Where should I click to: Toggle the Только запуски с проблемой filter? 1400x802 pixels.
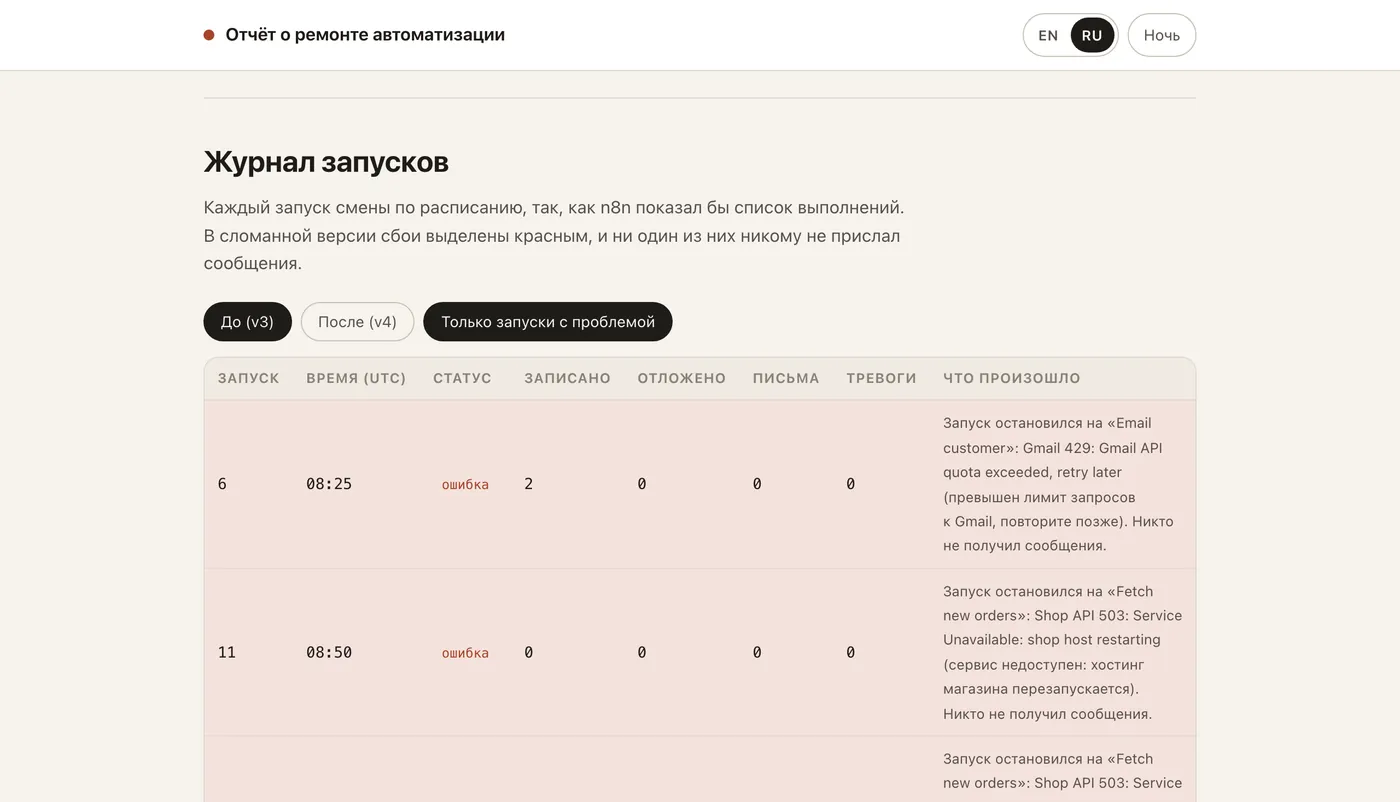(548, 322)
